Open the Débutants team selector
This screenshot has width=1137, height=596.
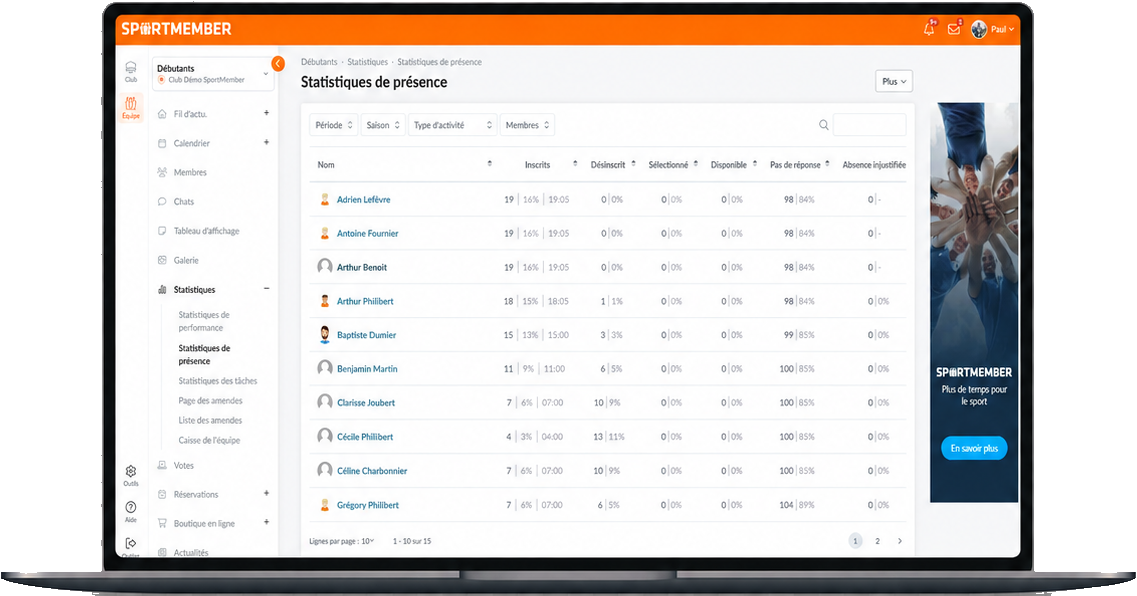tap(213, 74)
